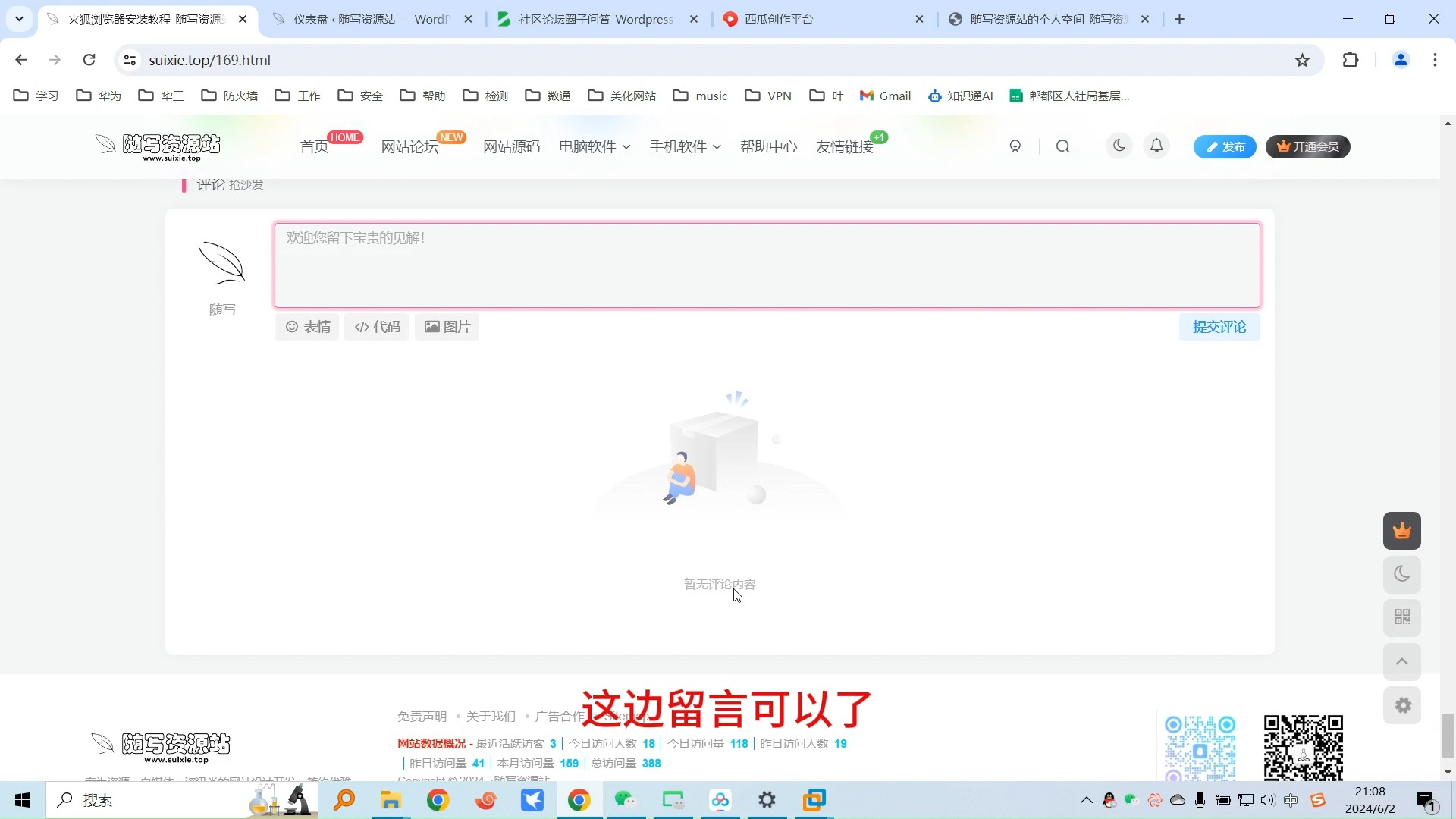
Task: Click the back-to-top arrow icon
Action: tap(1401, 661)
